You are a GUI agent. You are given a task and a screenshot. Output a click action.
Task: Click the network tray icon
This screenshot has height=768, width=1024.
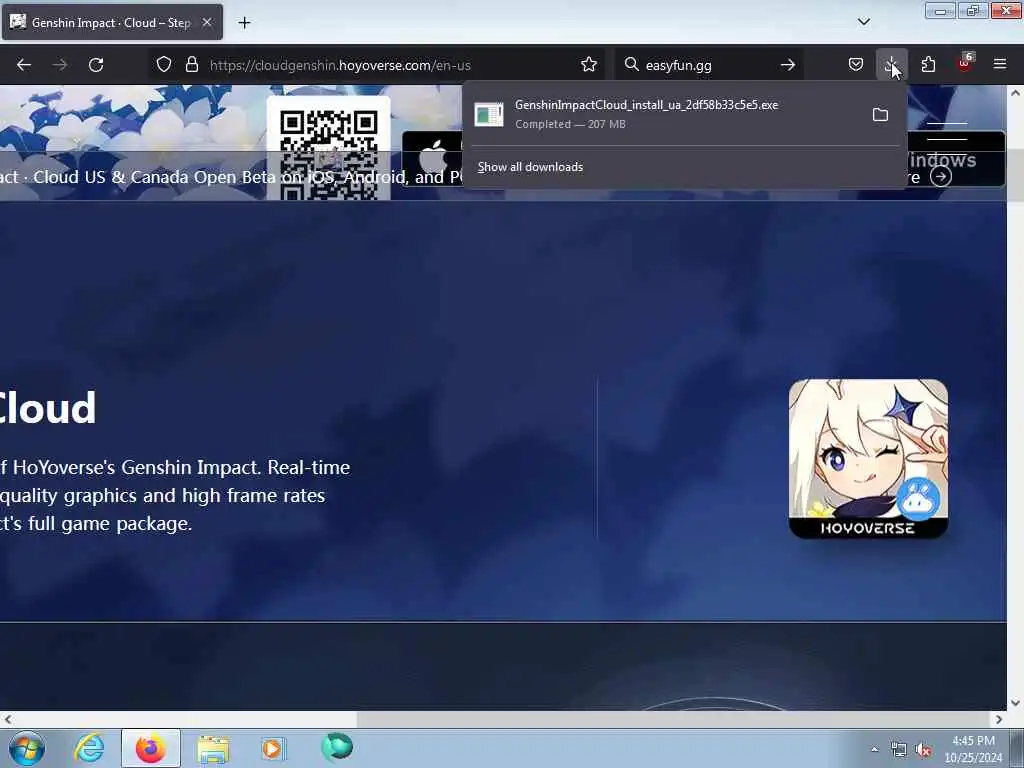click(899, 750)
